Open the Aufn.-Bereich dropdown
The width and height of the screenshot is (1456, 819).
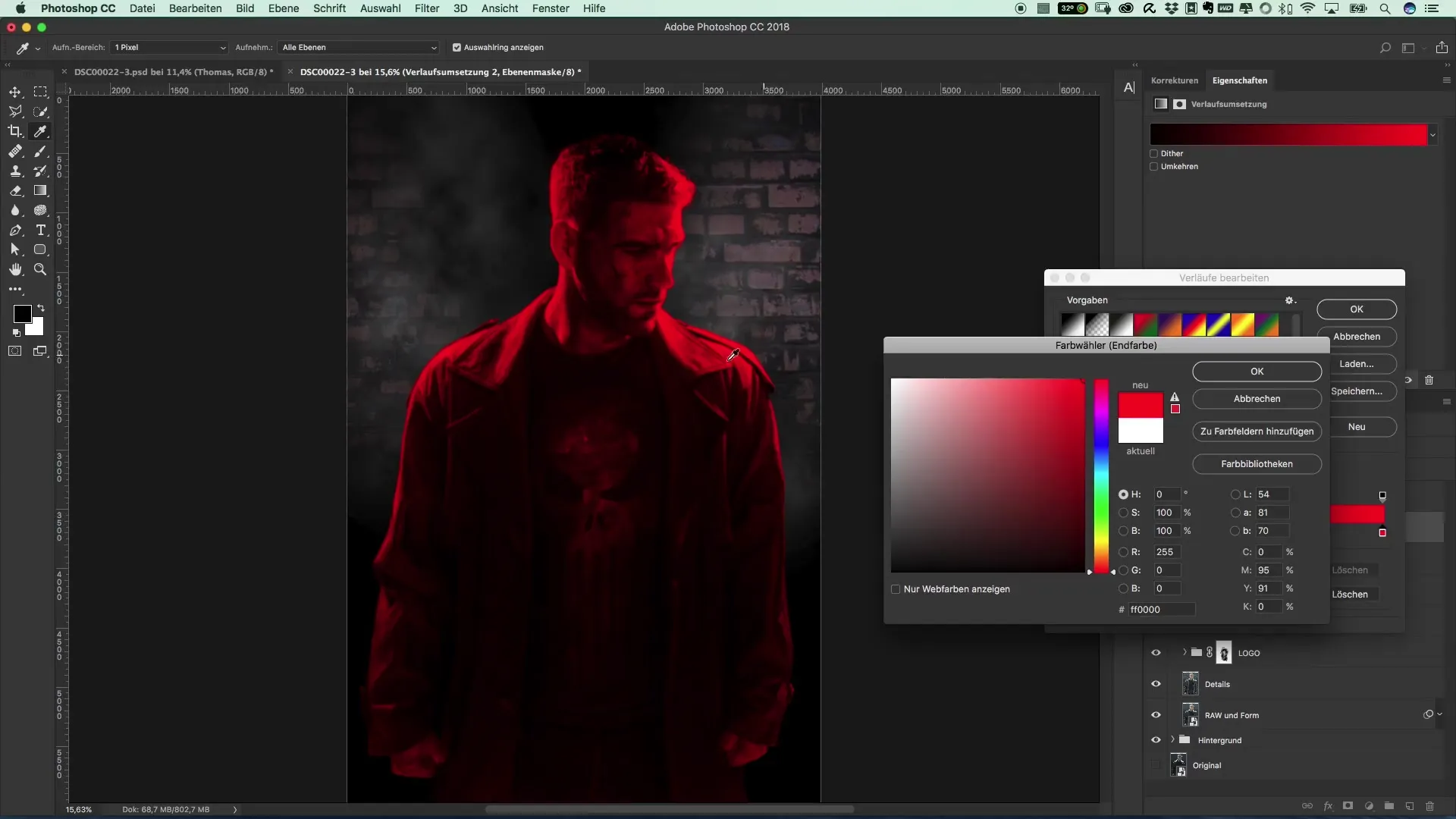point(168,47)
